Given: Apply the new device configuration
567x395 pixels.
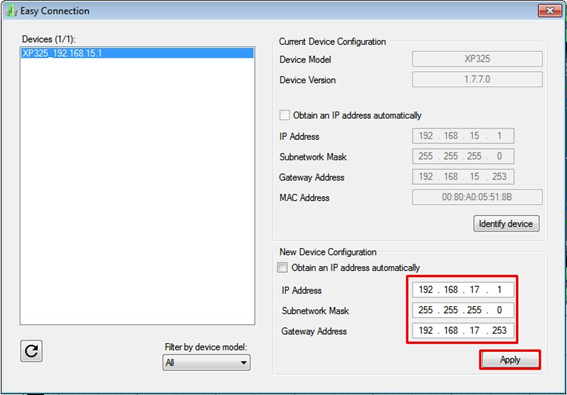Looking at the screenshot, I should point(510,360).
